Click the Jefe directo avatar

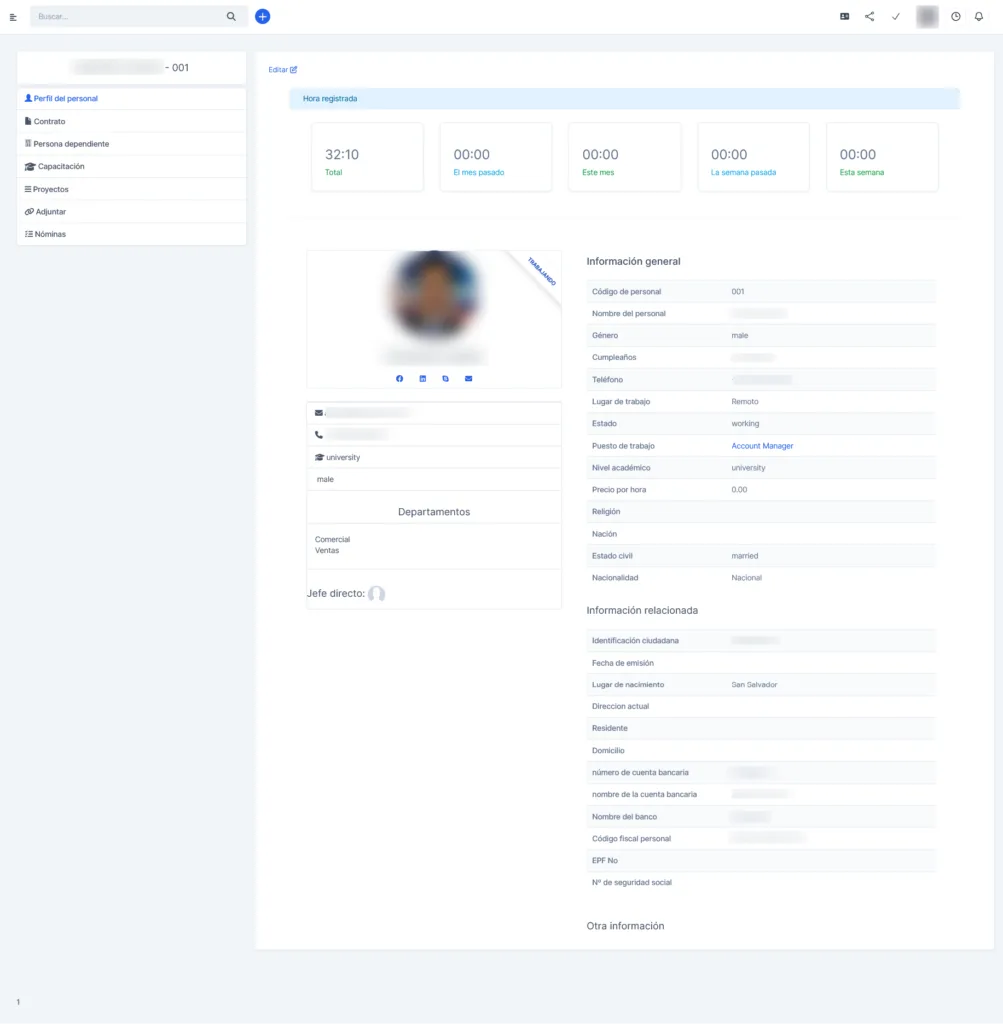click(x=376, y=594)
